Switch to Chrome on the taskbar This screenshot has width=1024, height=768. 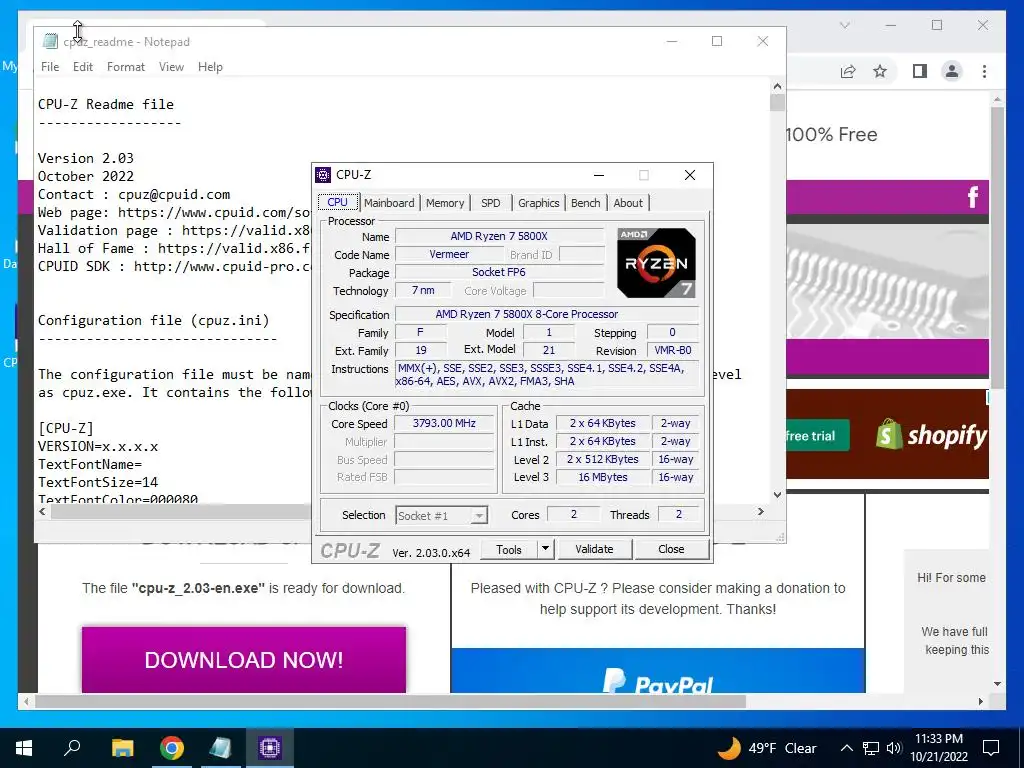(172, 748)
